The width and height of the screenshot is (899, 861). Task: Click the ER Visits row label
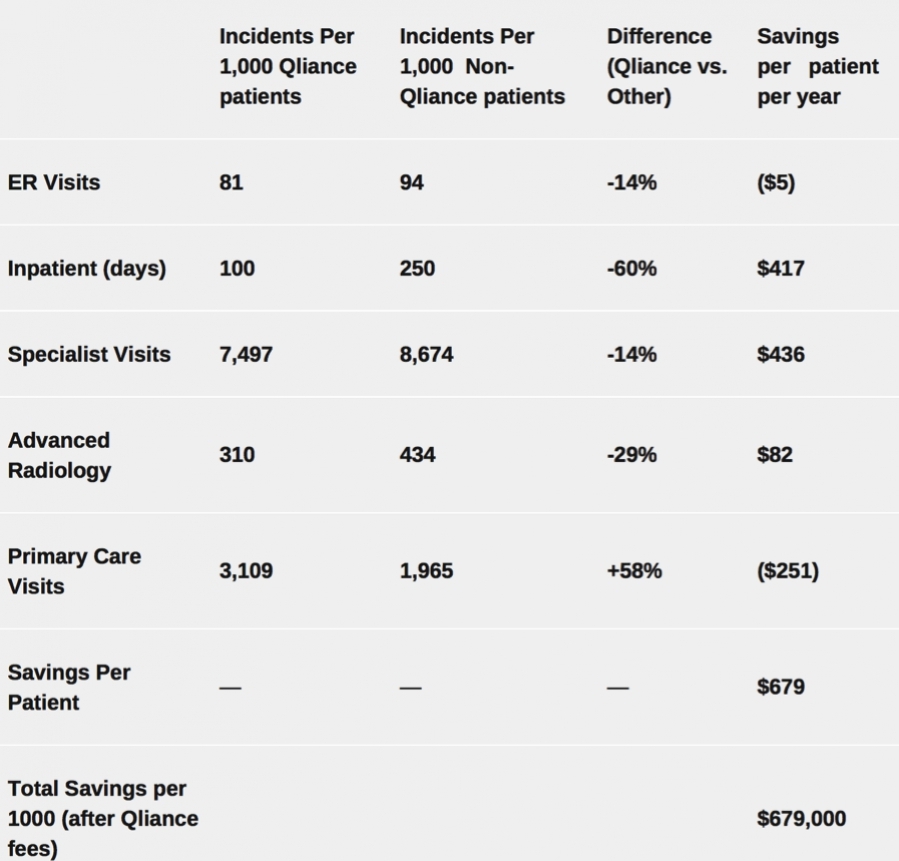54,183
